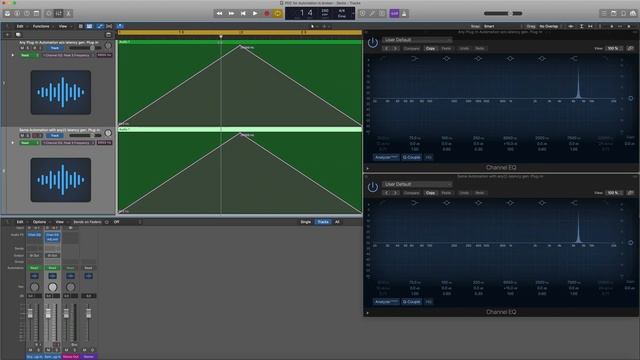Open Mixer Options menu

click(40, 222)
